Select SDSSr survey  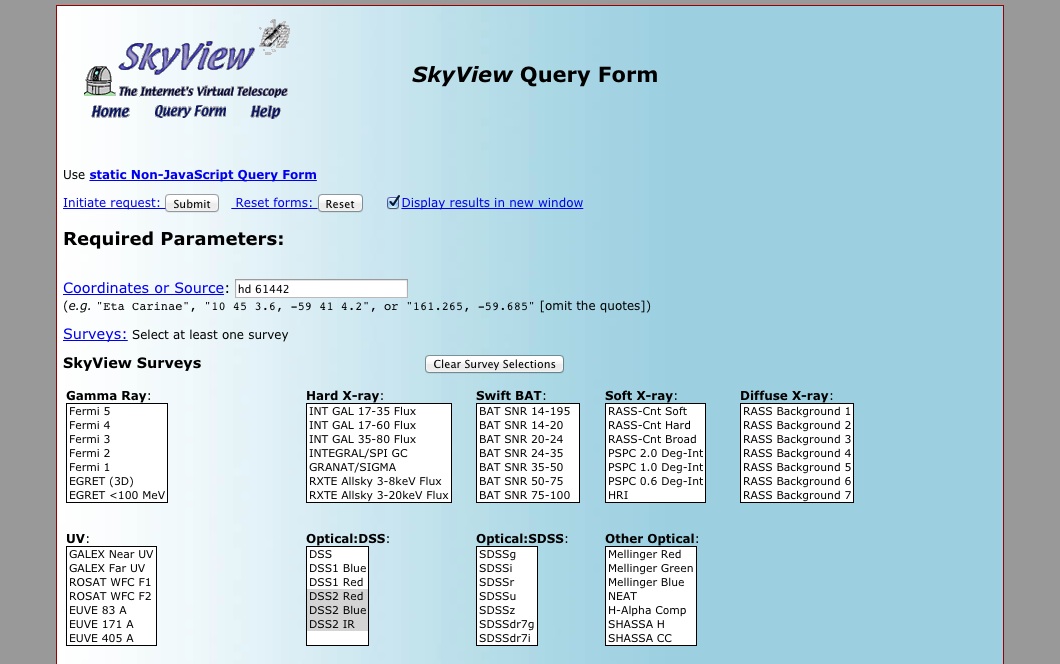click(x=506, y=582)
